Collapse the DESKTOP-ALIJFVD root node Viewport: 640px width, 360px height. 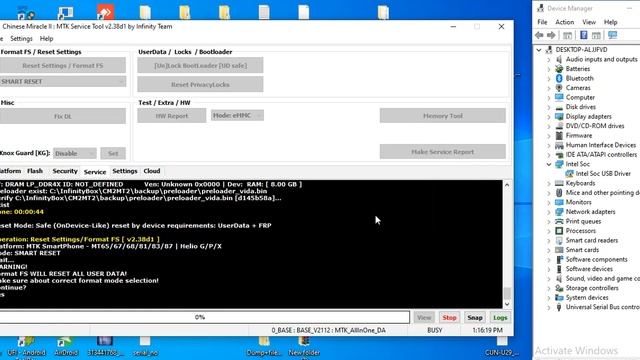click(x=539, y=50)
